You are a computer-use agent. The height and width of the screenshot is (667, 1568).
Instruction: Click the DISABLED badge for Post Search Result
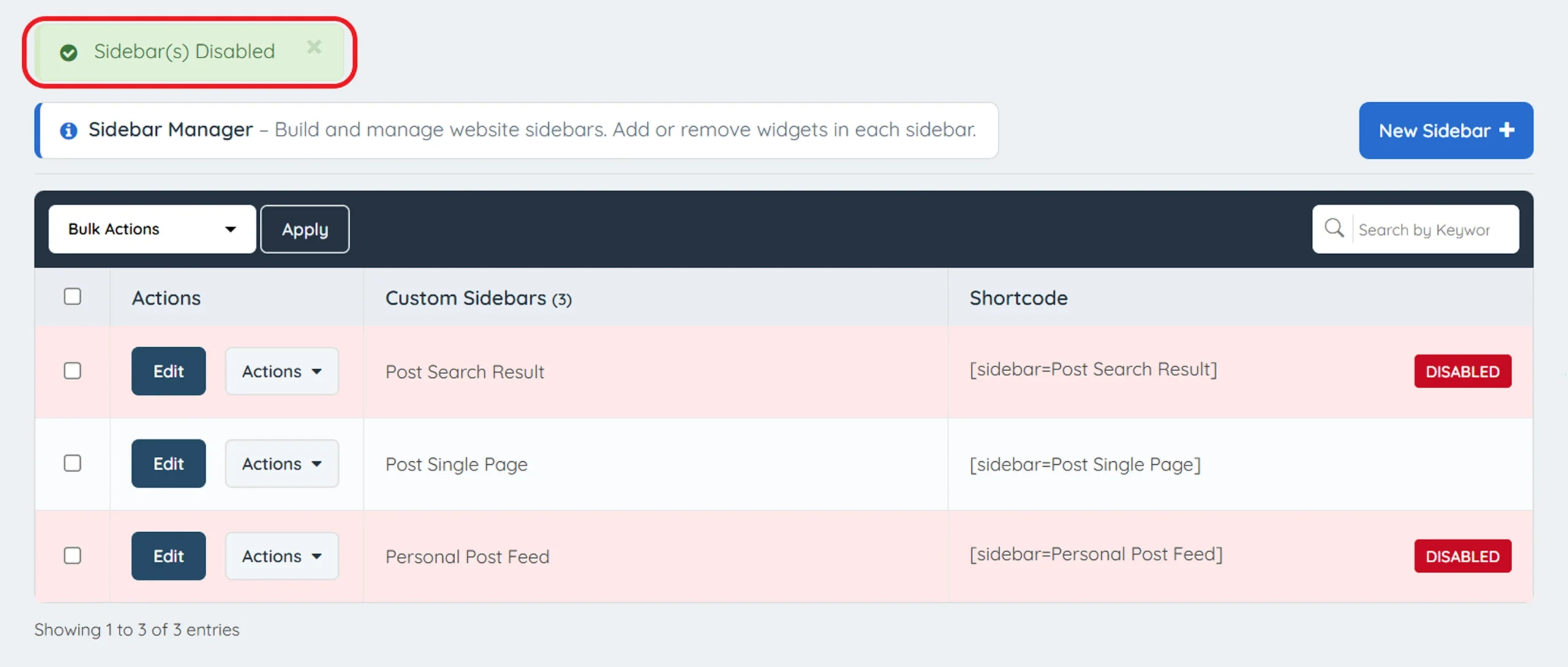click(x=1462, y=371)
